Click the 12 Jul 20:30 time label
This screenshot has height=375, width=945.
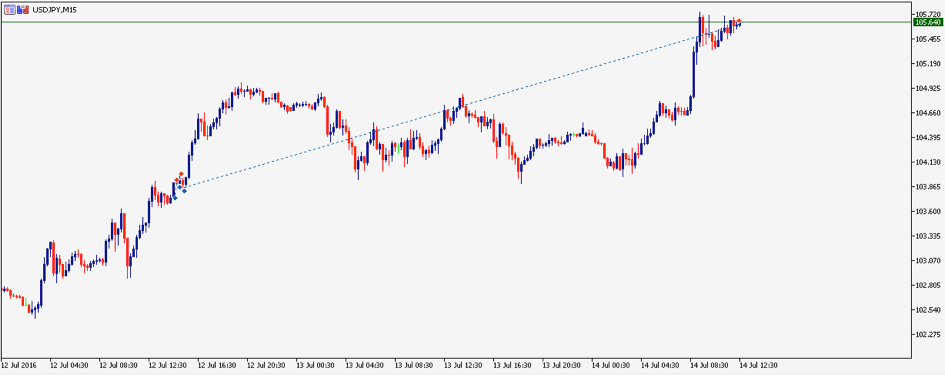267,365
